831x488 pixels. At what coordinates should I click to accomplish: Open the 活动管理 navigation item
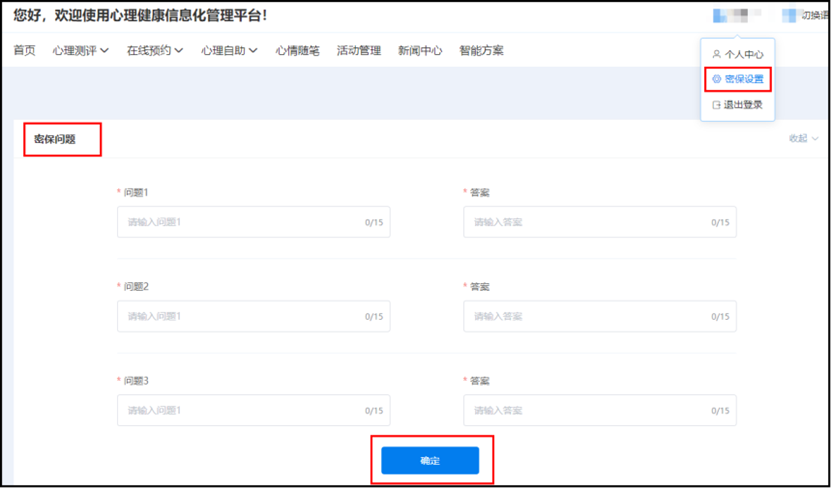[x=359, y=51]
